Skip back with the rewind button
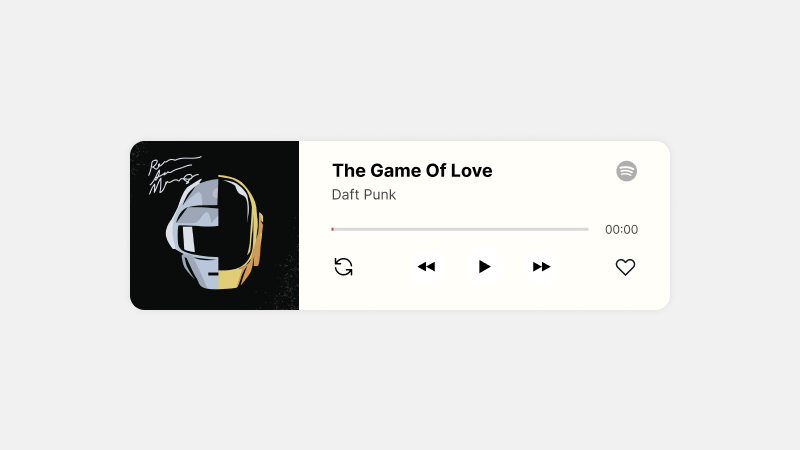 pos(426,267)
